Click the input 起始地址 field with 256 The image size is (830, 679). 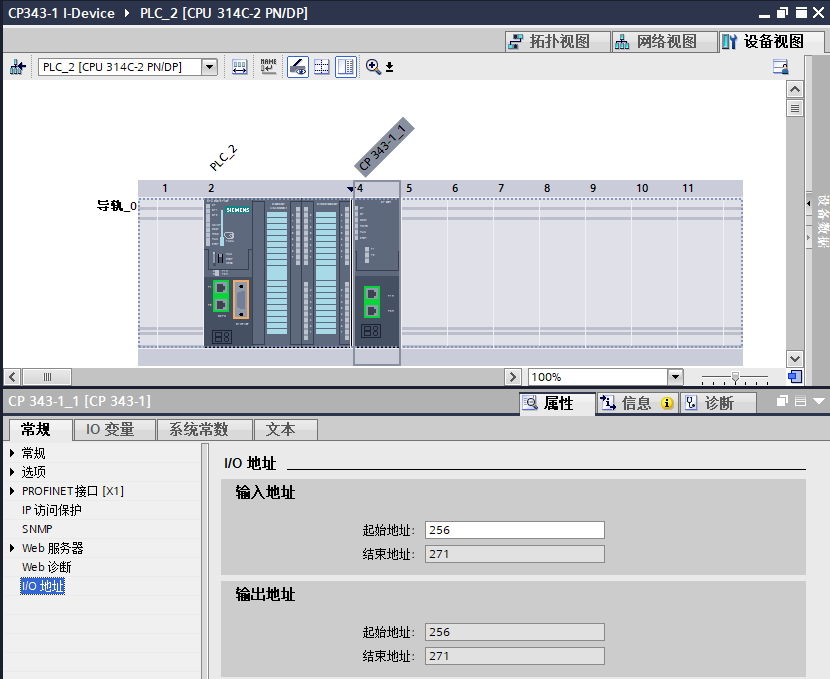(x=515, y=530)
